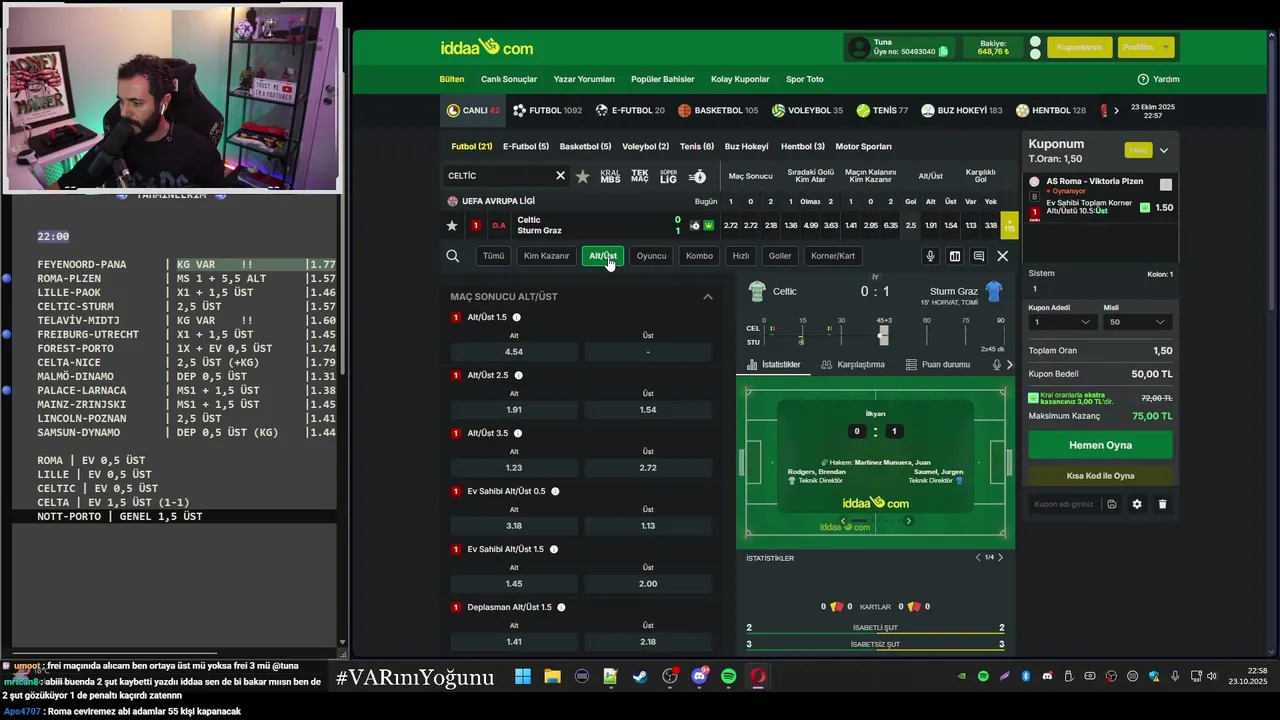Open Popüler Bahisler link
The image size is (1280, 720).
pos(662,79)
